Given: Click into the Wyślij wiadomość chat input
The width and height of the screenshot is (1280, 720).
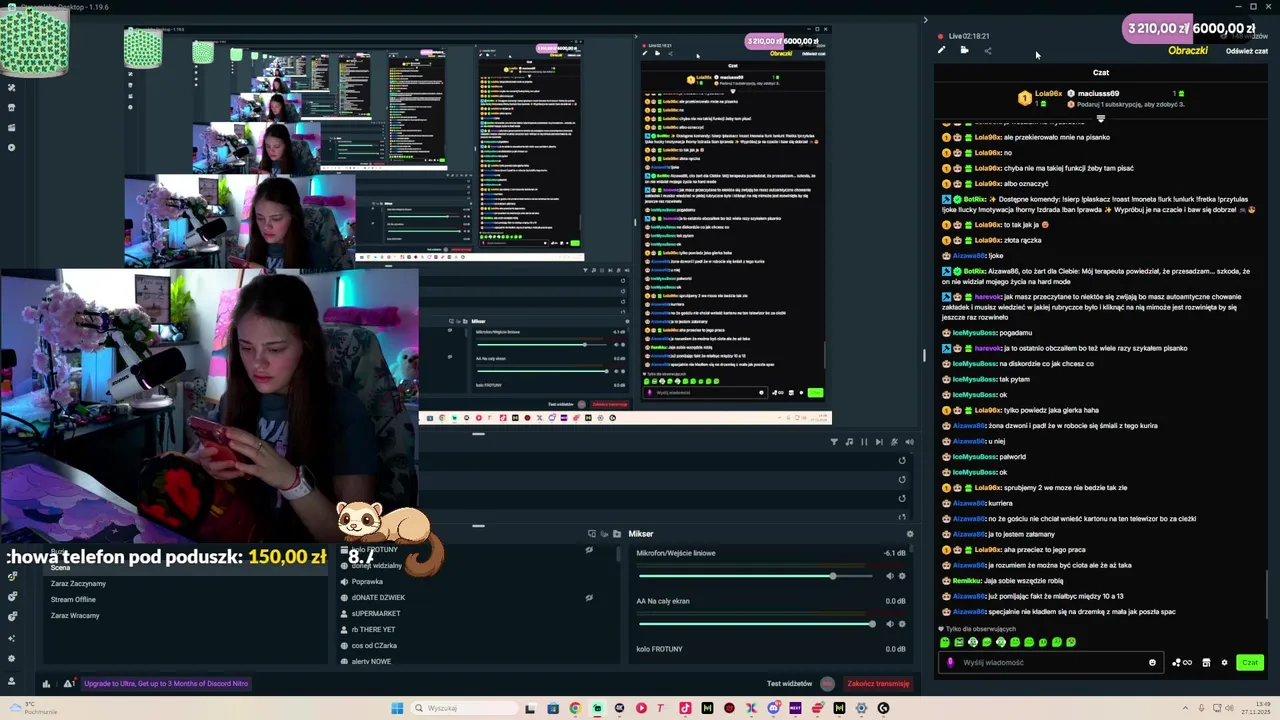Looking at the screenshot, I should point(1050,662).
